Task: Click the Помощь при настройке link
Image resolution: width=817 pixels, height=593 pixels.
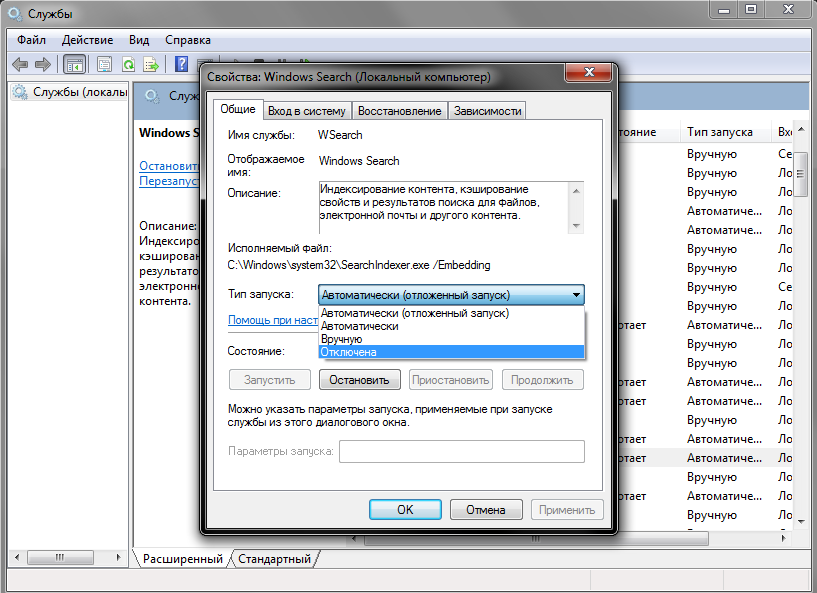Action: pyautogui.click(x=273, y=320)
